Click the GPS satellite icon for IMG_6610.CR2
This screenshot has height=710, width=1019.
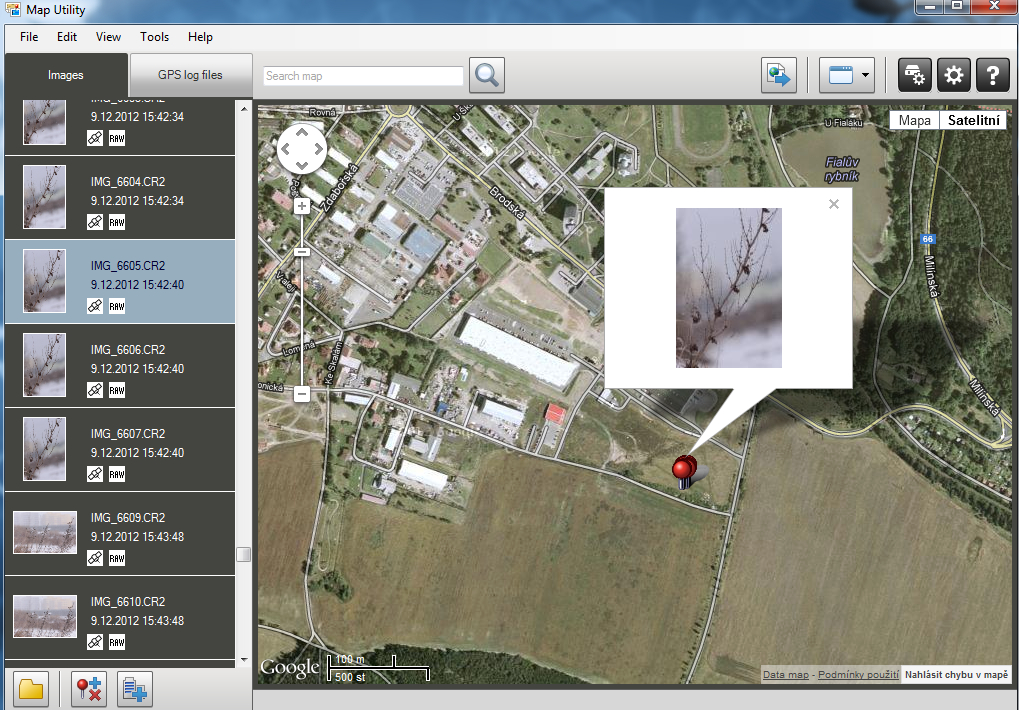(95, 642)
